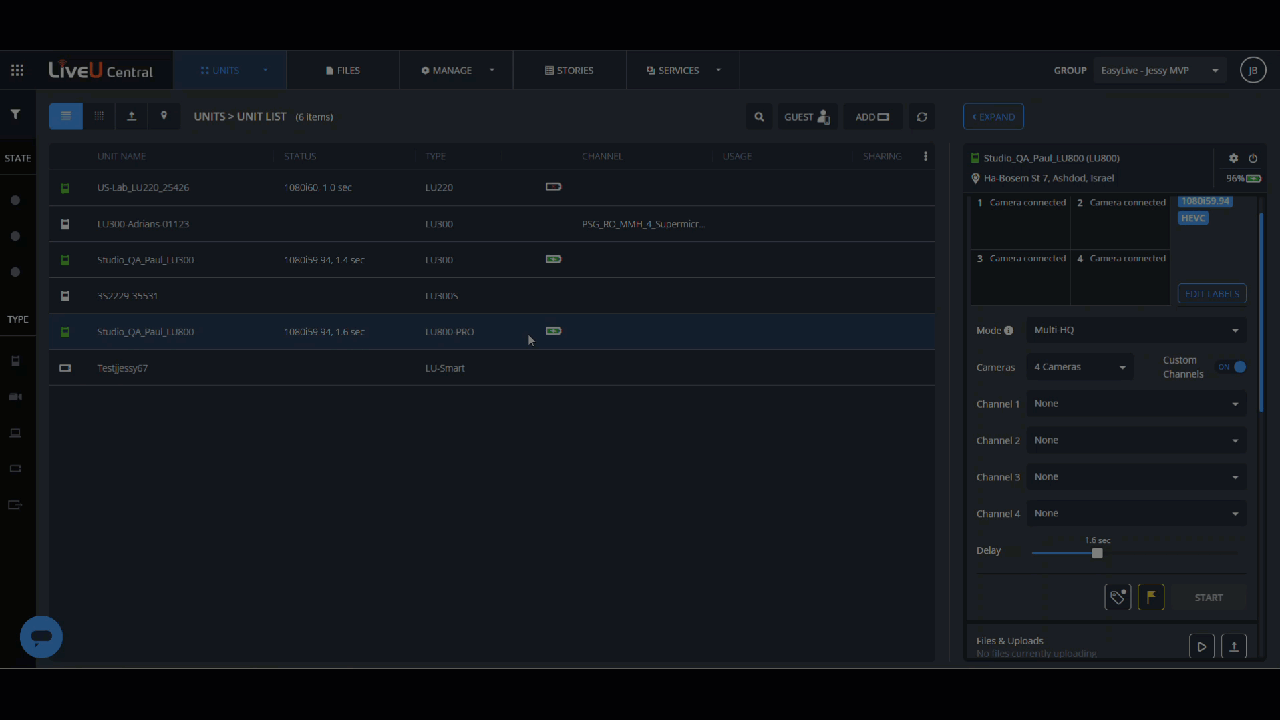Click the HEVC badge

[1194, 218]
